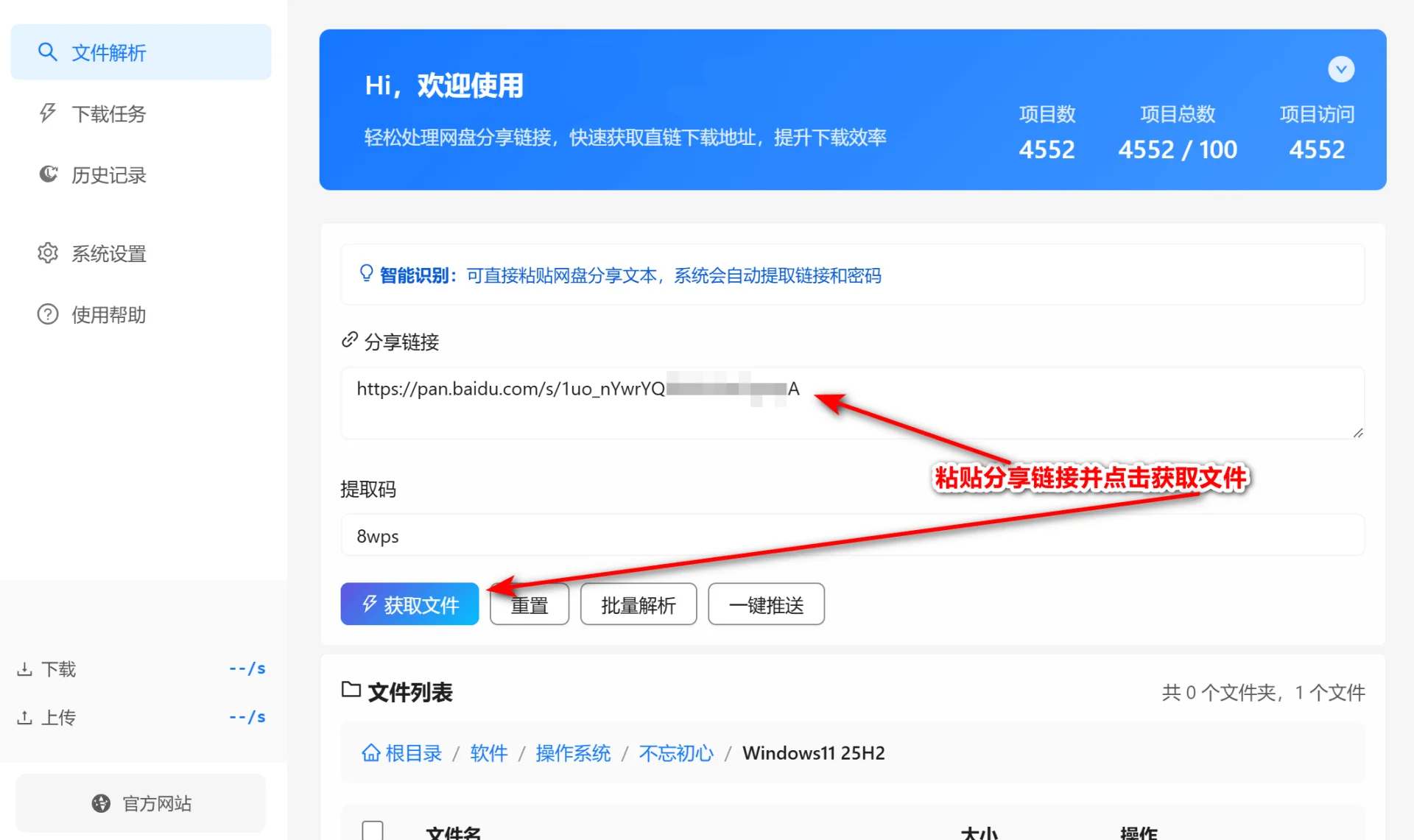
Task: Click the link icon next to 分享链接
Action: tap(349, 340)
